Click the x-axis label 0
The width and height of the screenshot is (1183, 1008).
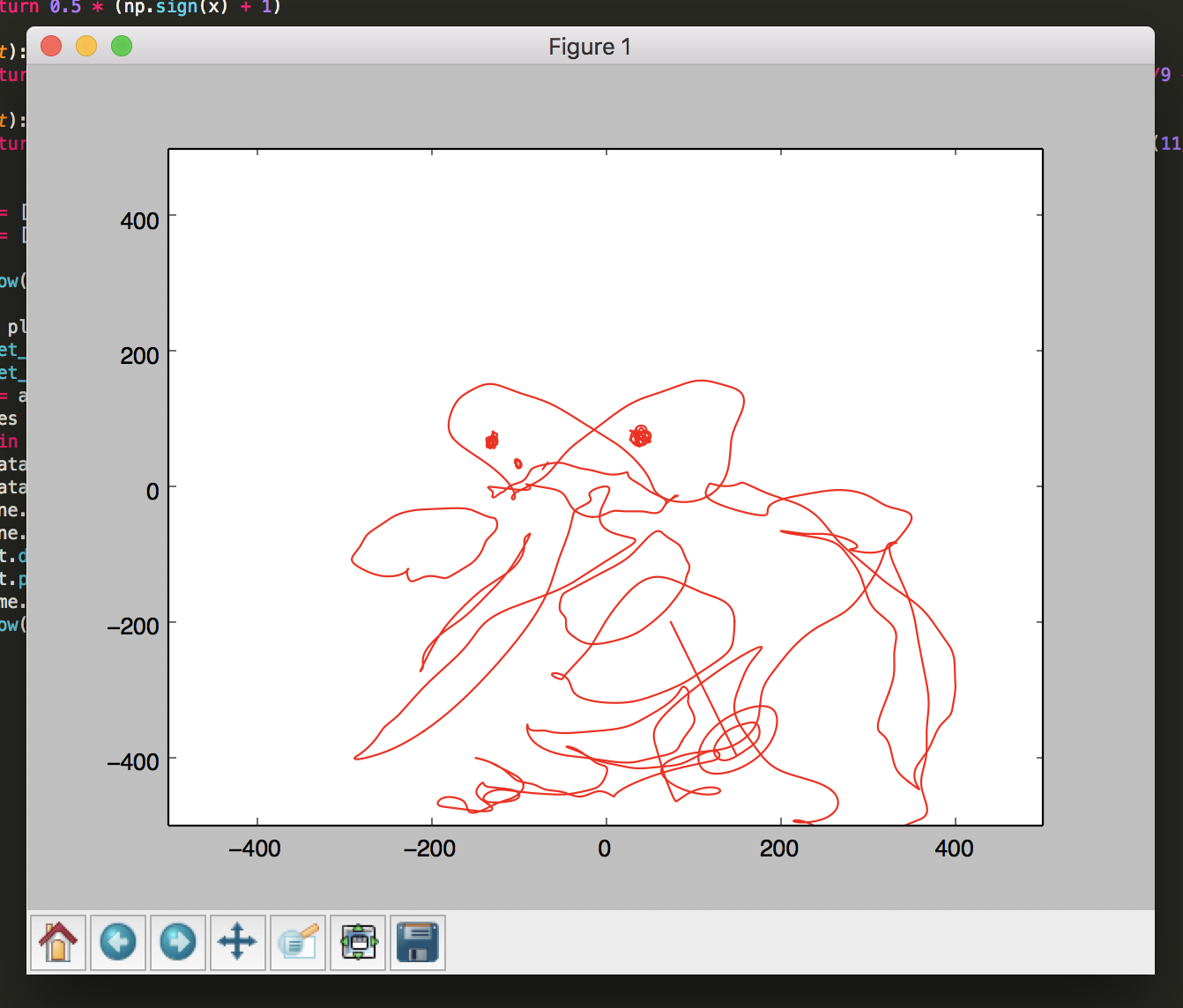pos(604,849)
